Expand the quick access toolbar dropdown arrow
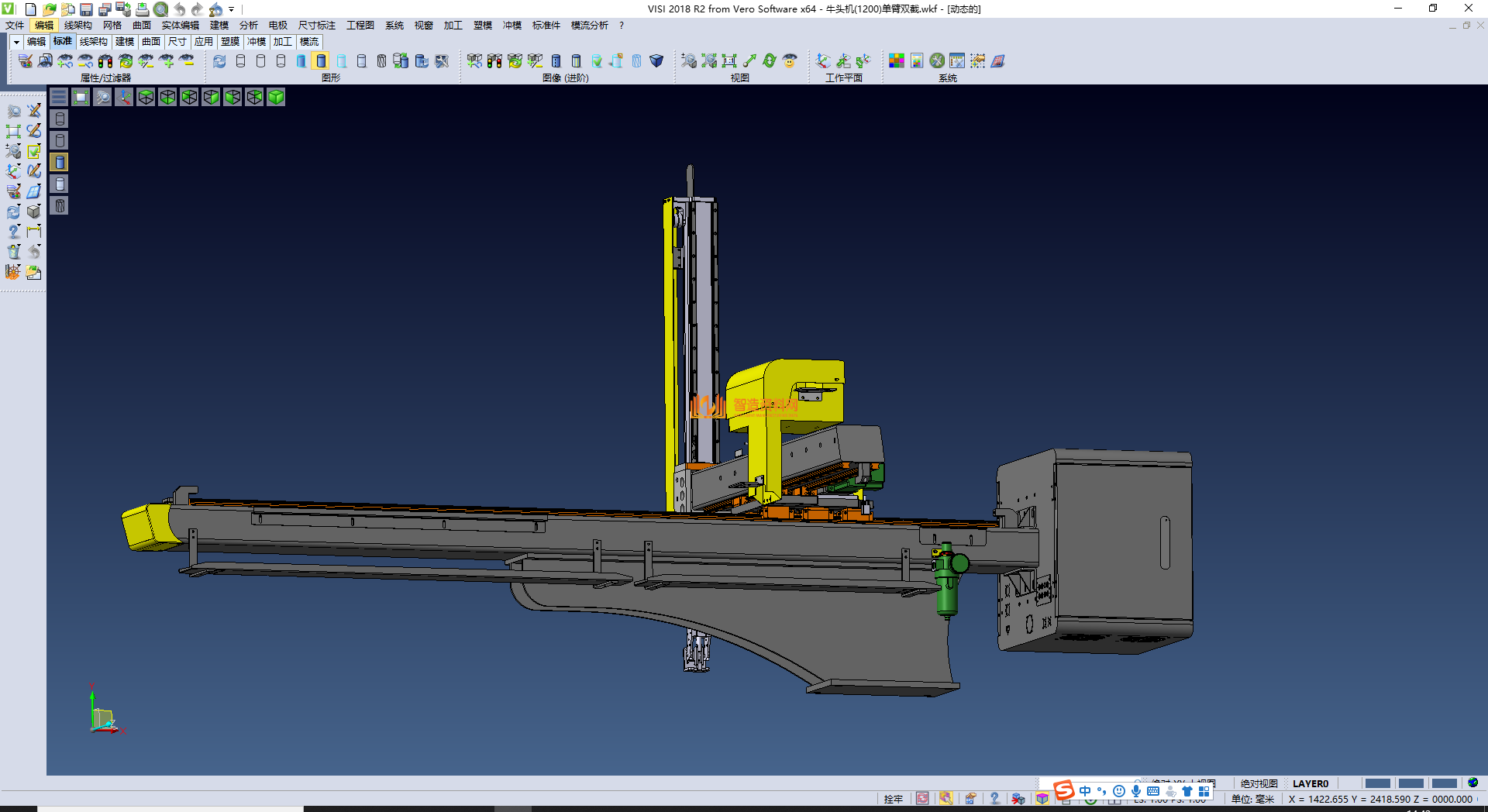The image size is (1488, 812). pyautogui.click(x=232, y=9)
